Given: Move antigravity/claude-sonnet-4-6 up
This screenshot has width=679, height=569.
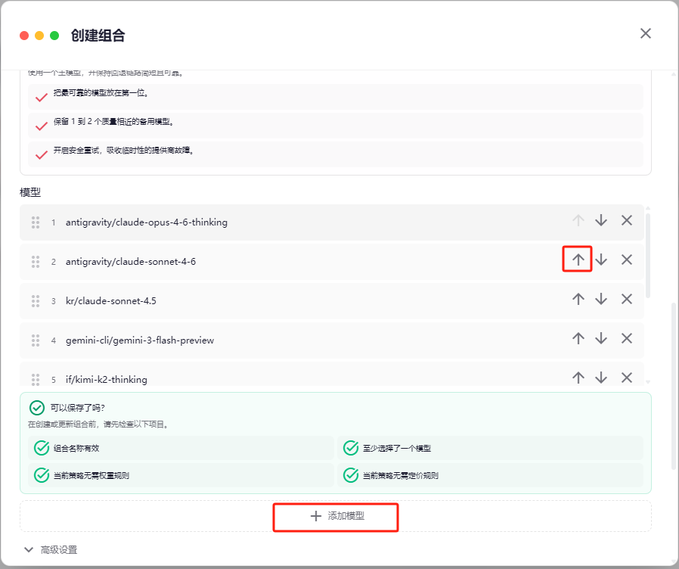Looking at the screenshot, I should (x=578, y=260).
